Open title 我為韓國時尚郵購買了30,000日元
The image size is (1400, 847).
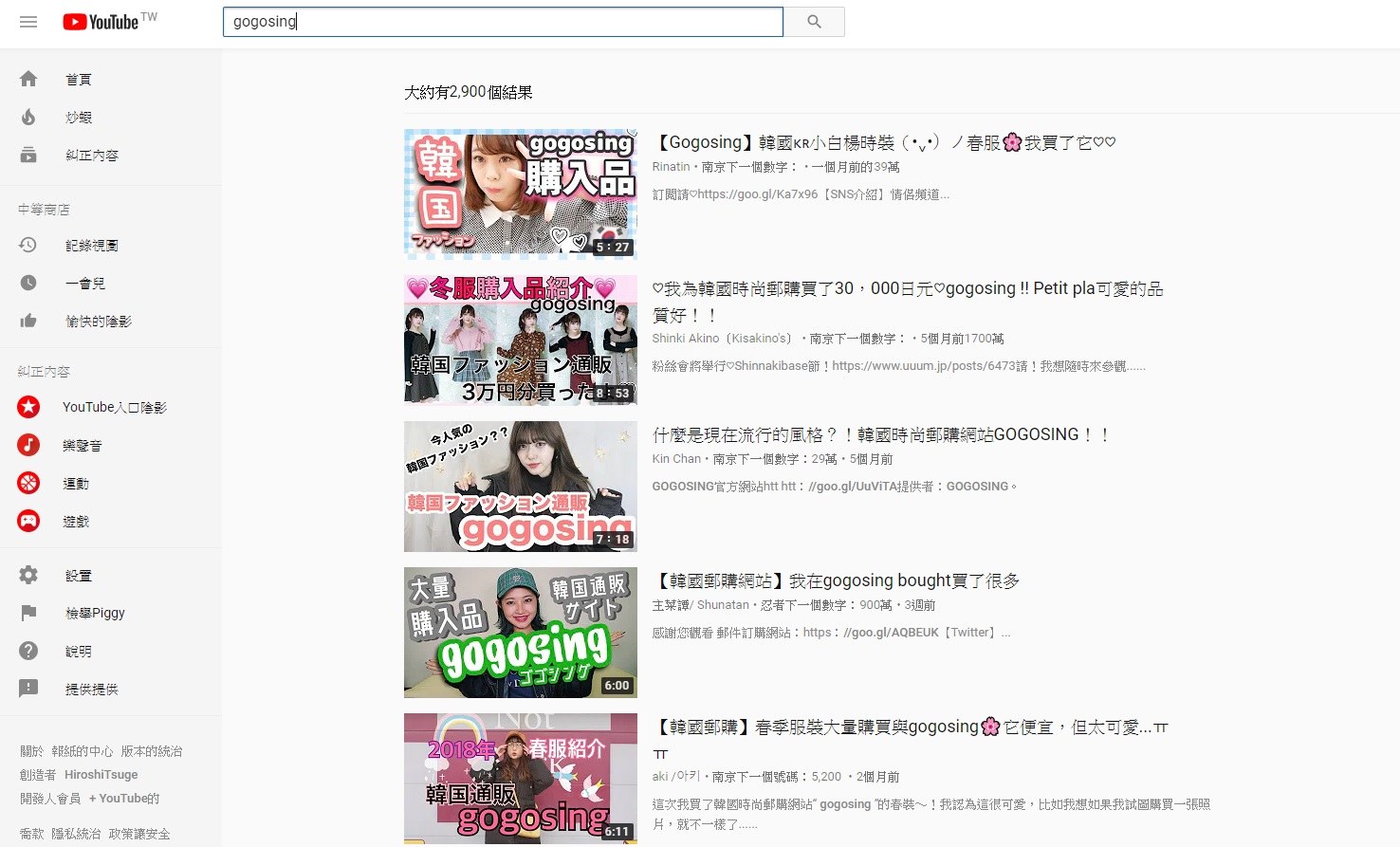click(x=908, y=301)
